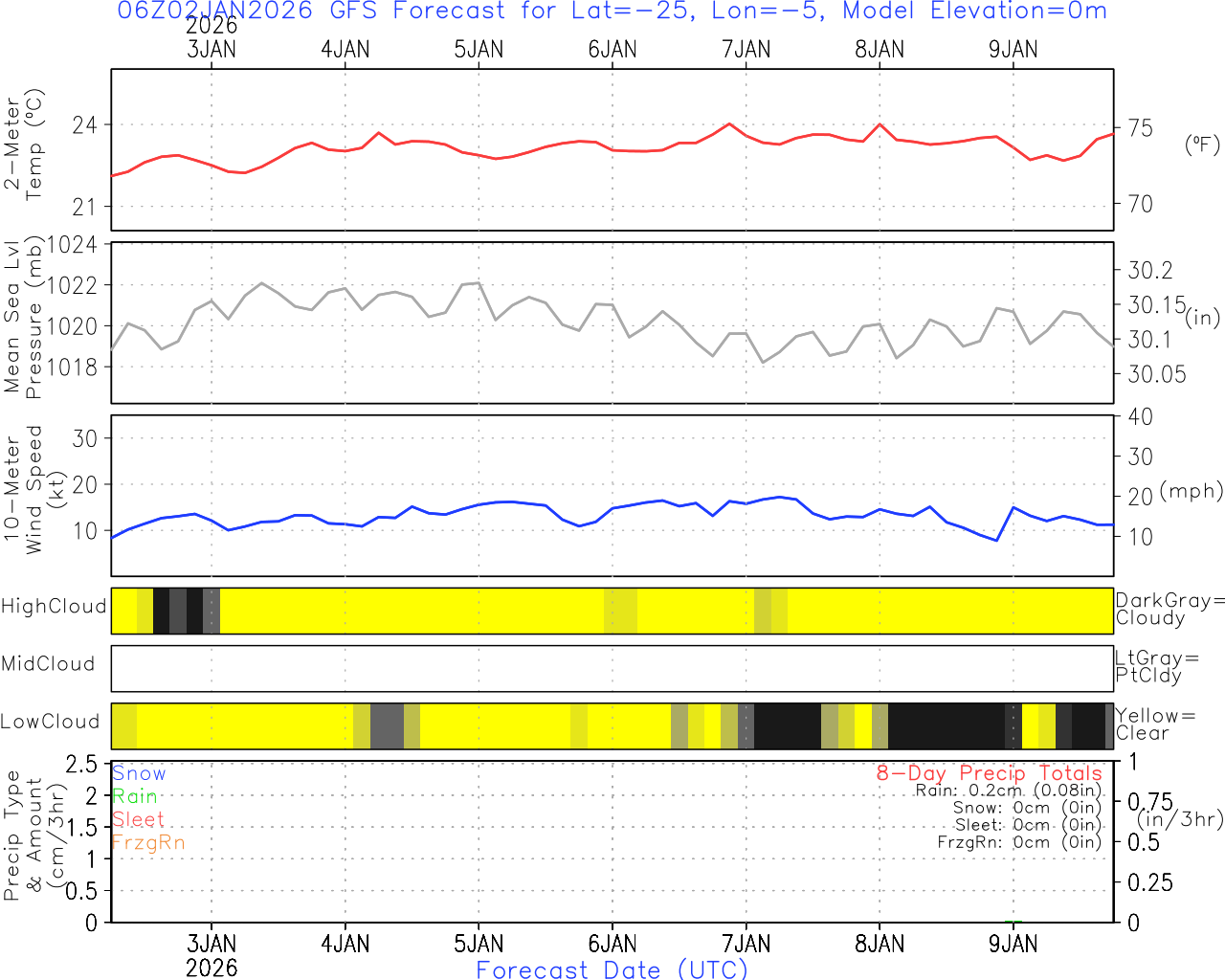
Task: Click the red Sleet legend label
Action: coord(138,819)
